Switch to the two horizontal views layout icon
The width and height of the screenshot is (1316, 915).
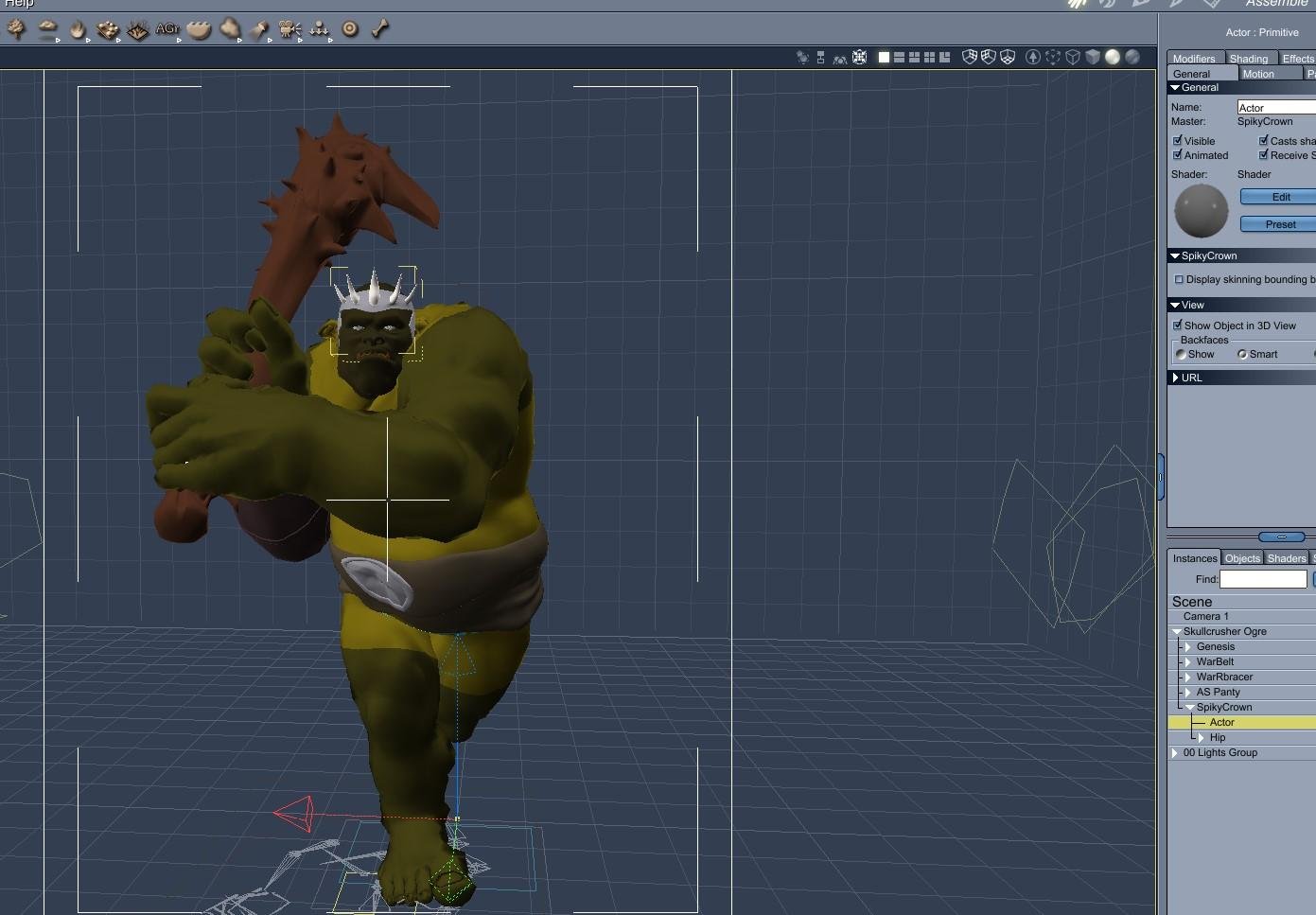899,58
